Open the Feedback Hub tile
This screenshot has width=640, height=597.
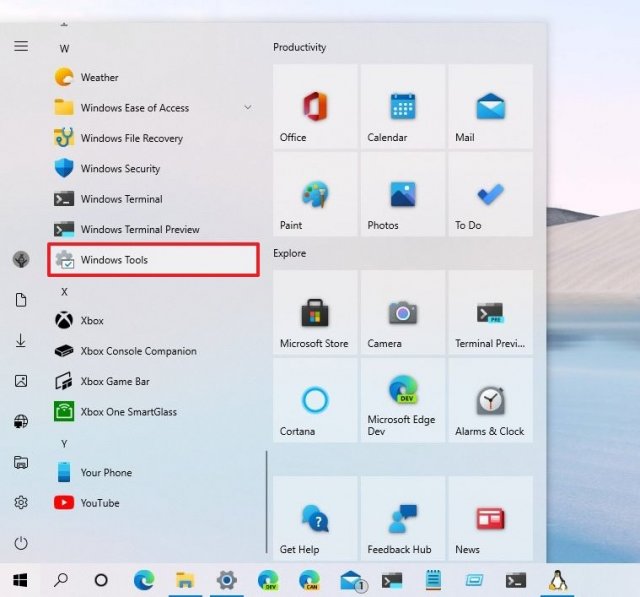click(403, 518)
